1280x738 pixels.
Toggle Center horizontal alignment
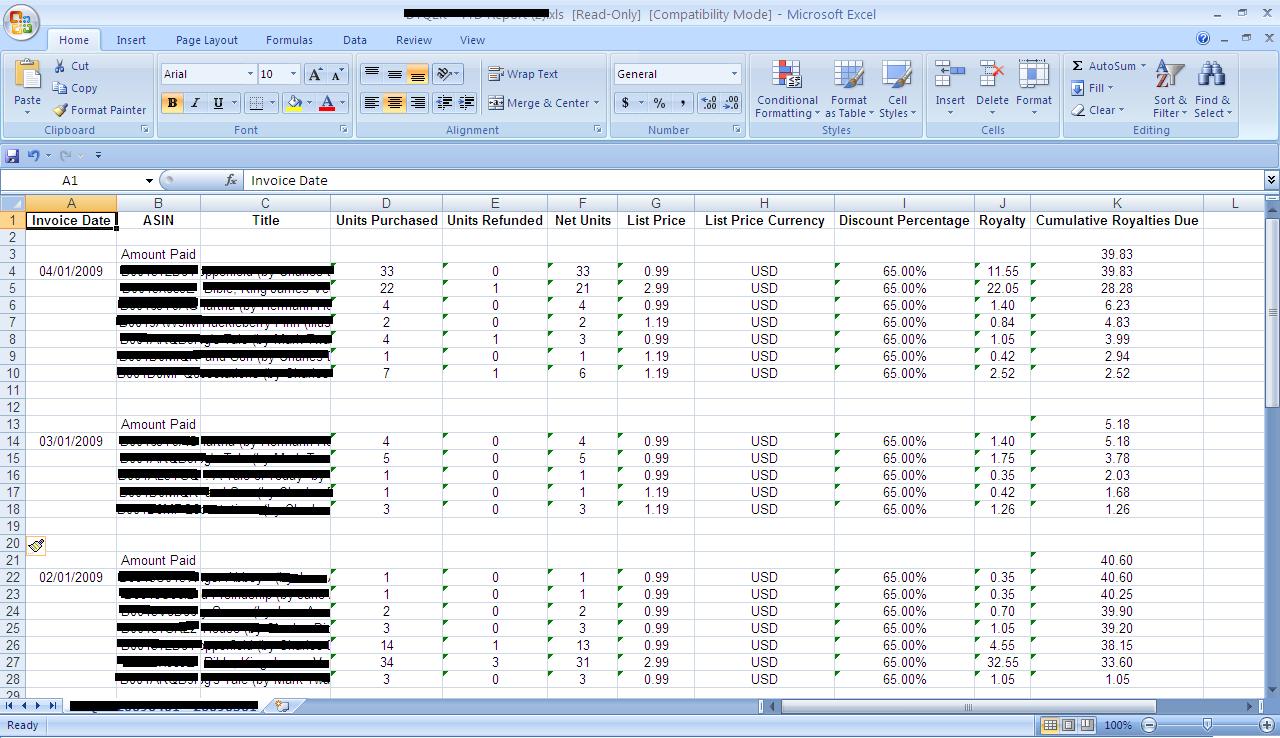click(x=395, y=103)
